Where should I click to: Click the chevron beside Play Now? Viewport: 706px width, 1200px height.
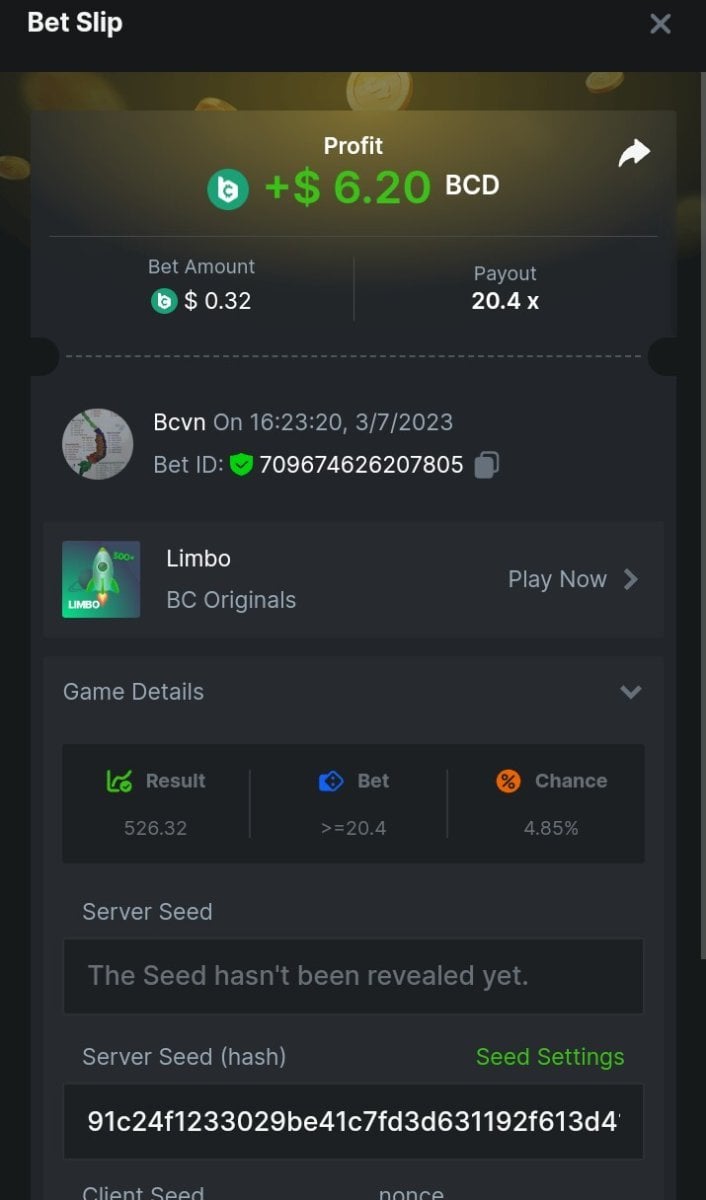click(x=631, y=579)
